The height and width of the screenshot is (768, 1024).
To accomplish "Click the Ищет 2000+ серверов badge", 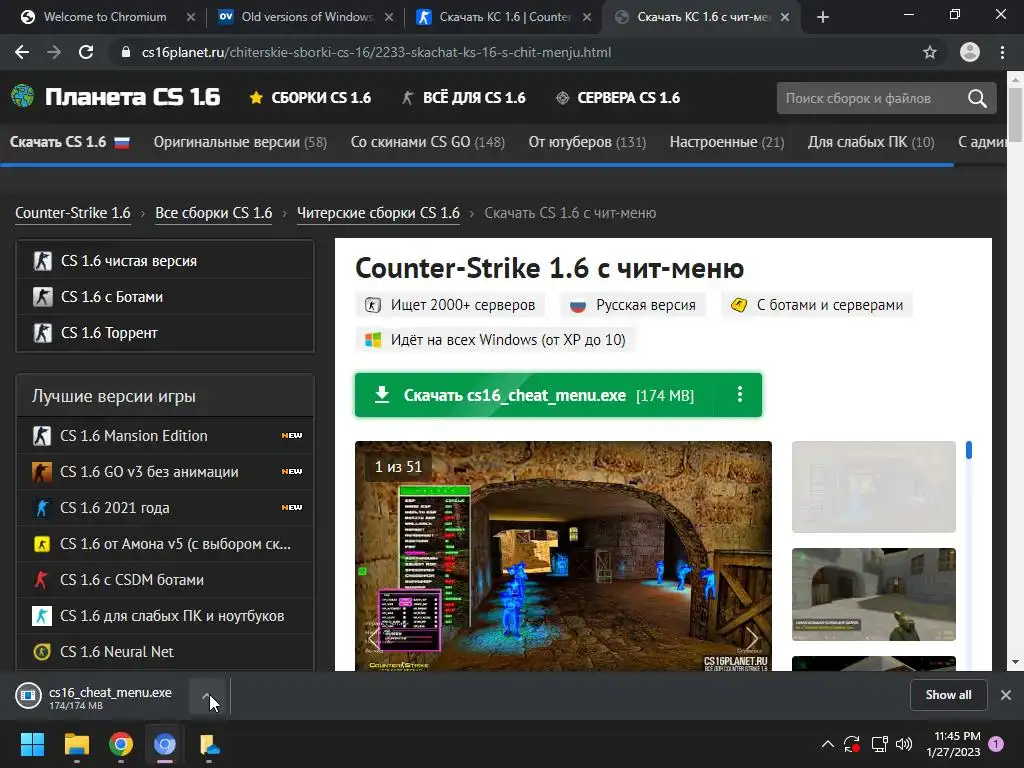I will 450,305.
